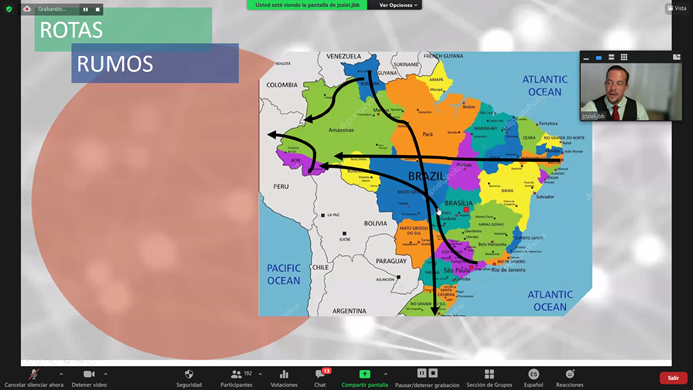The height and width of the screenshot is (390, 693).
Task: Click the jozieljbb video thumbnail
Action: tap(631, 92)
